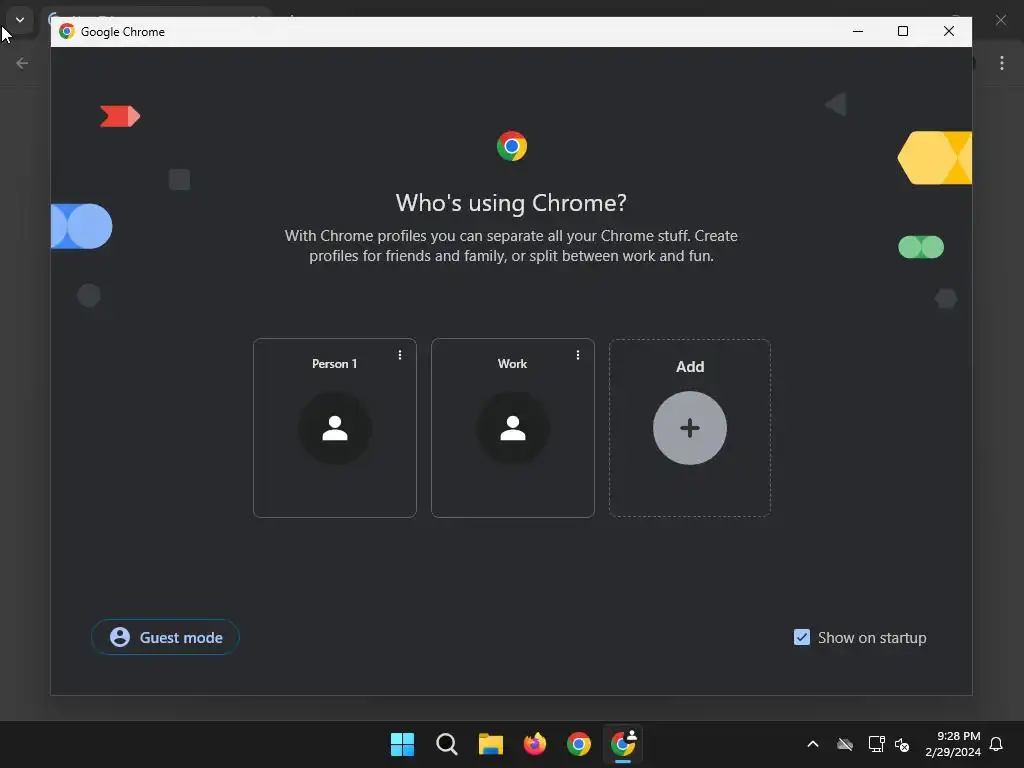This screenshot has height=768, width=1024.
Task: Click the Person 1 name label
Action: [x=334, y=364]
